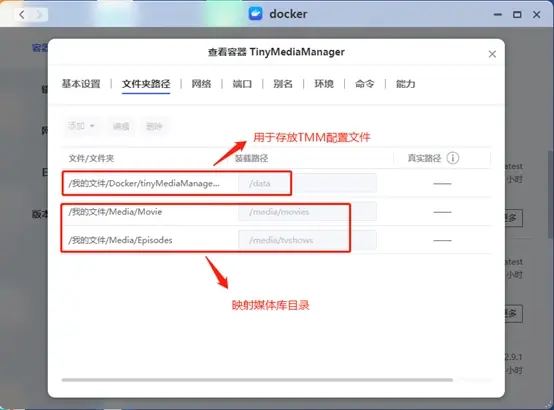Select the /我的文件/Media/Movie folder row
This screenshot has height=410, width=554.
point(276,212)
